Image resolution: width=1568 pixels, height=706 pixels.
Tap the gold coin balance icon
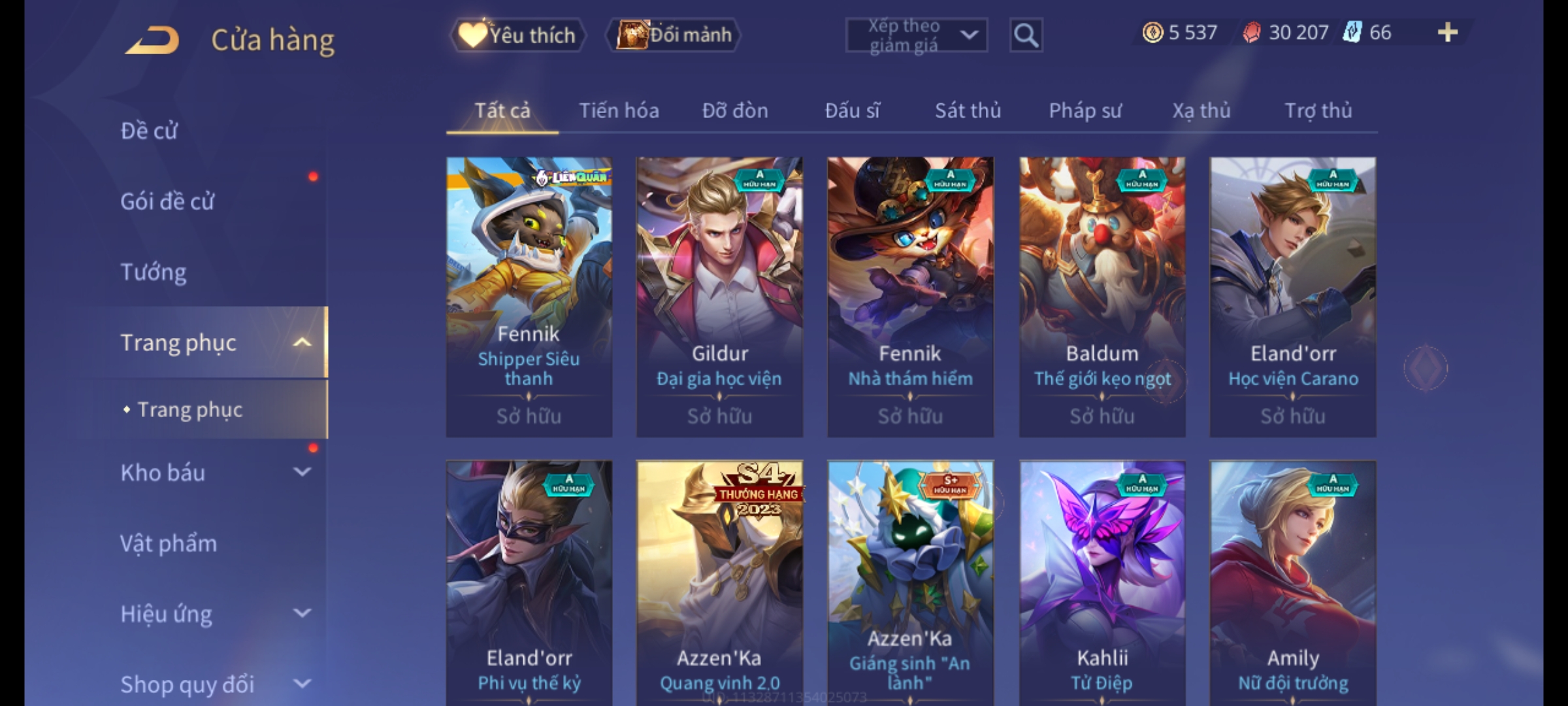tap(1152, 33)
